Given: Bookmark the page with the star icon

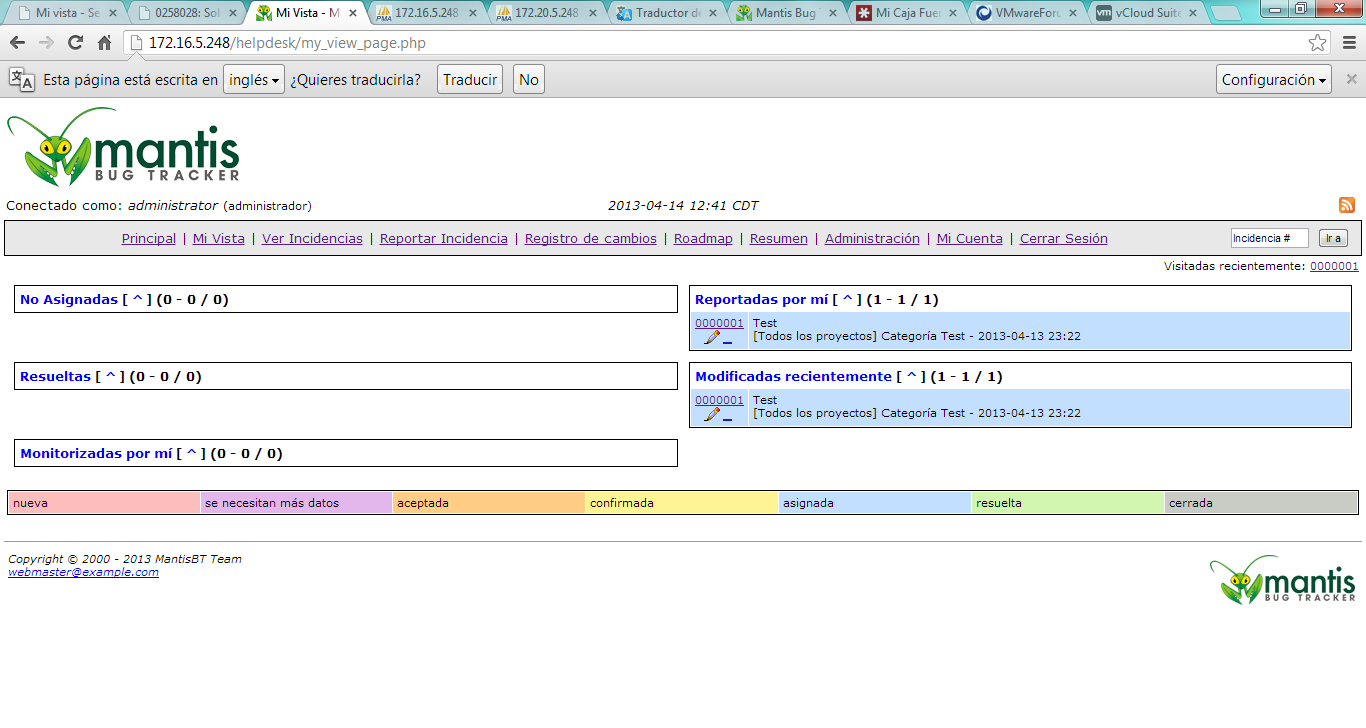Looking at the screenshot, I should (1318, 43).
